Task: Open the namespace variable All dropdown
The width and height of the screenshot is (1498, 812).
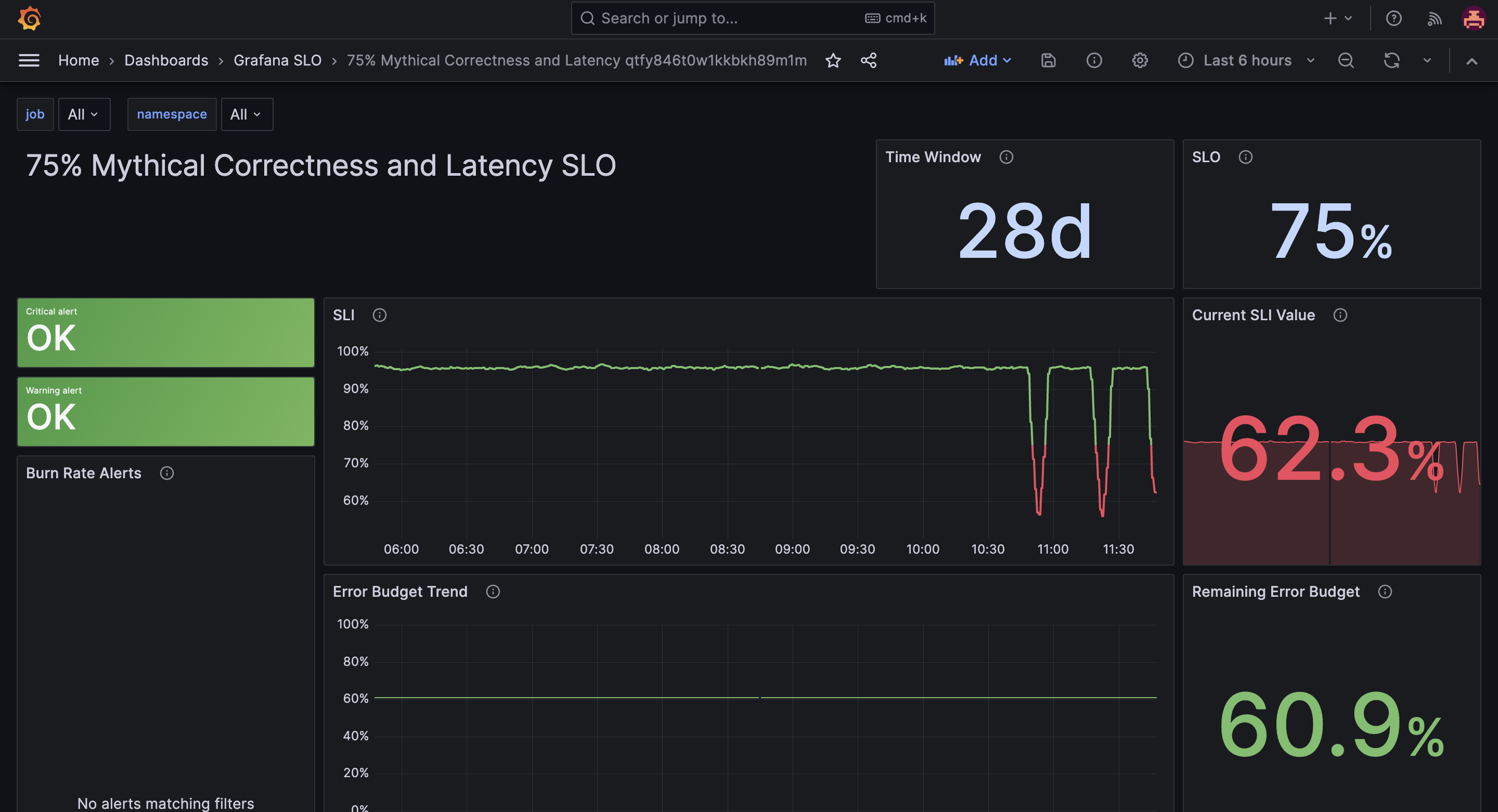Action: [x=247, y=114]
